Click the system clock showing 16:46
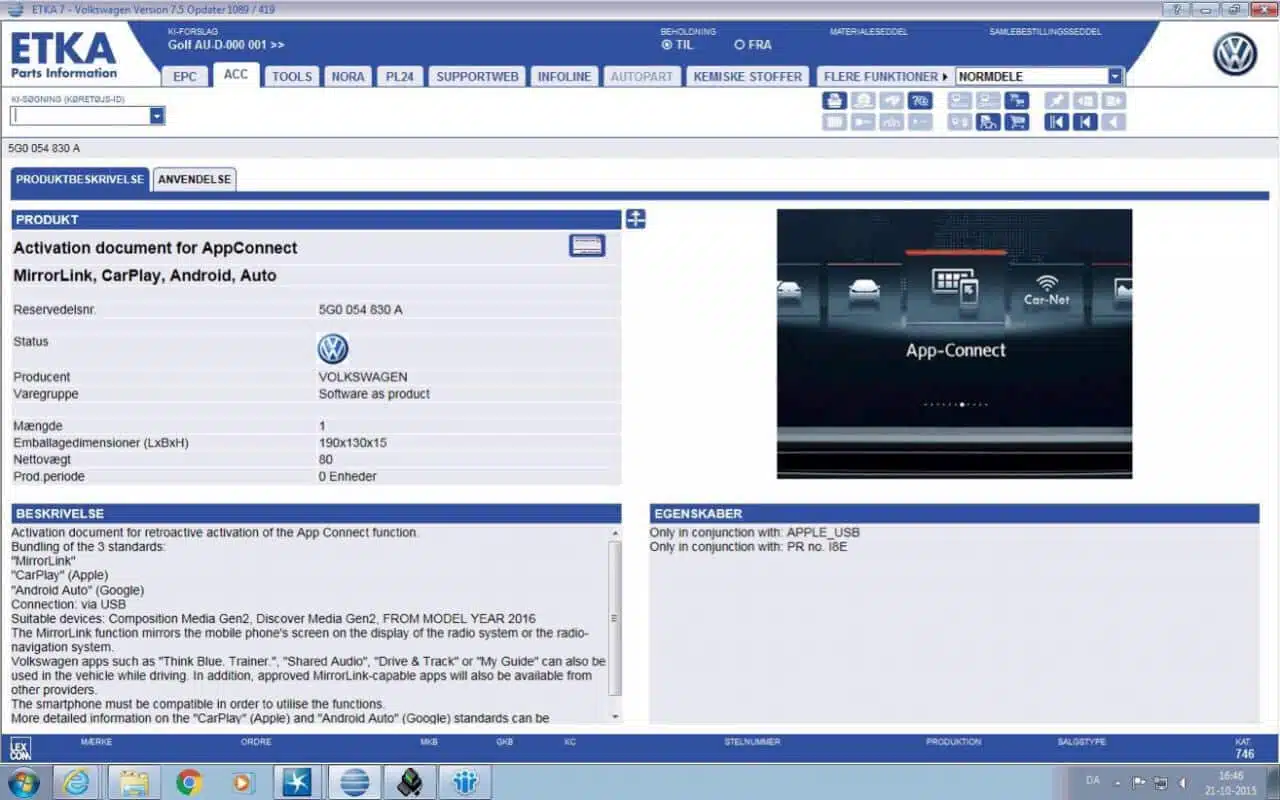 [x=1231, y=775]
